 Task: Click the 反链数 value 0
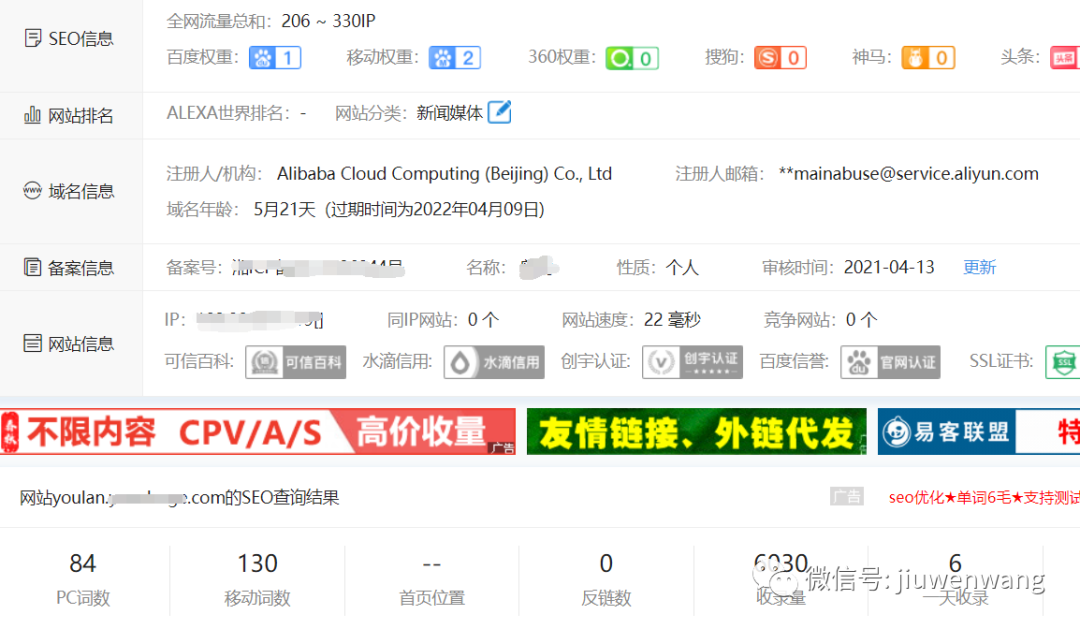[x=606, y=564]
